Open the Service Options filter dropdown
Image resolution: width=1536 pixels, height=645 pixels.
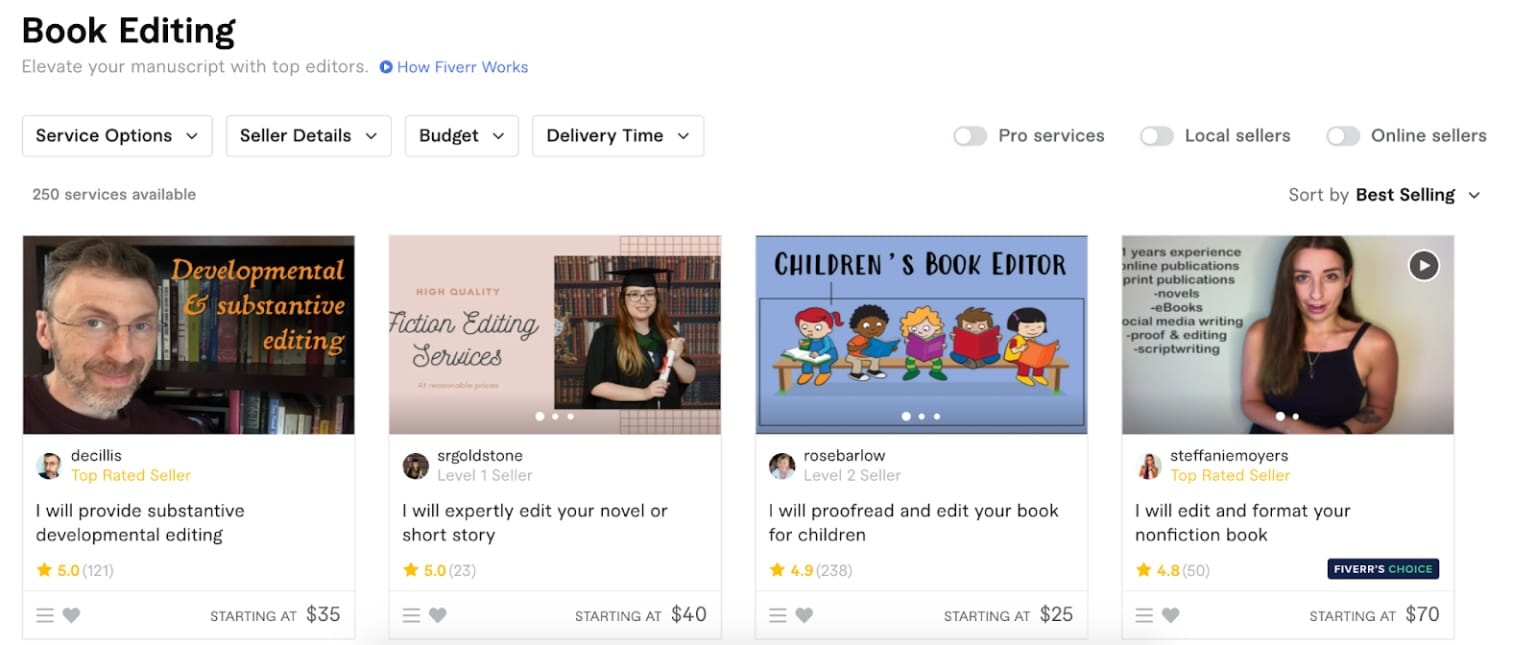pyautogui.click(x=116, y=135)
